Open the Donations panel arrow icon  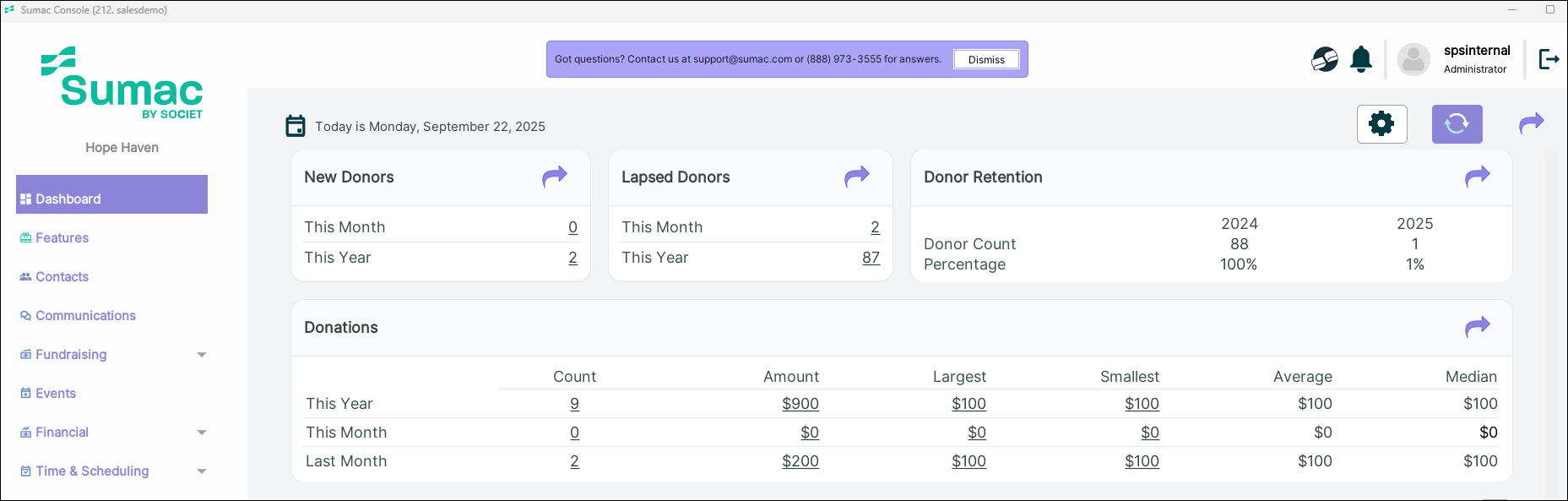click(1477, 327)
